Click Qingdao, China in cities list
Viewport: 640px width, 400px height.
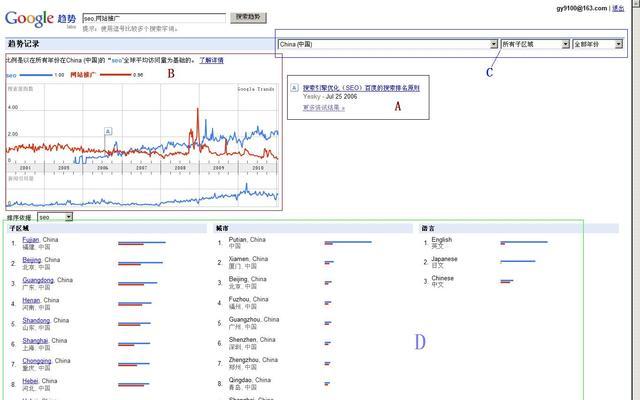point(250,380)
